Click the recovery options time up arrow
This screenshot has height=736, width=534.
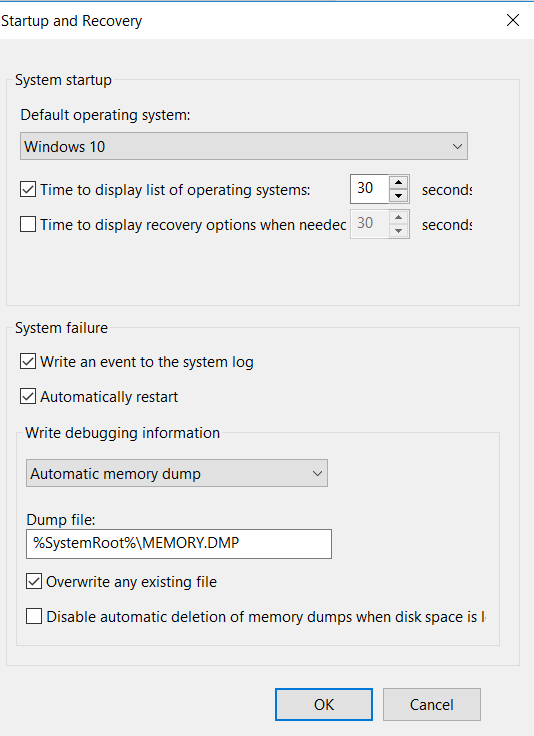(398, 217)
